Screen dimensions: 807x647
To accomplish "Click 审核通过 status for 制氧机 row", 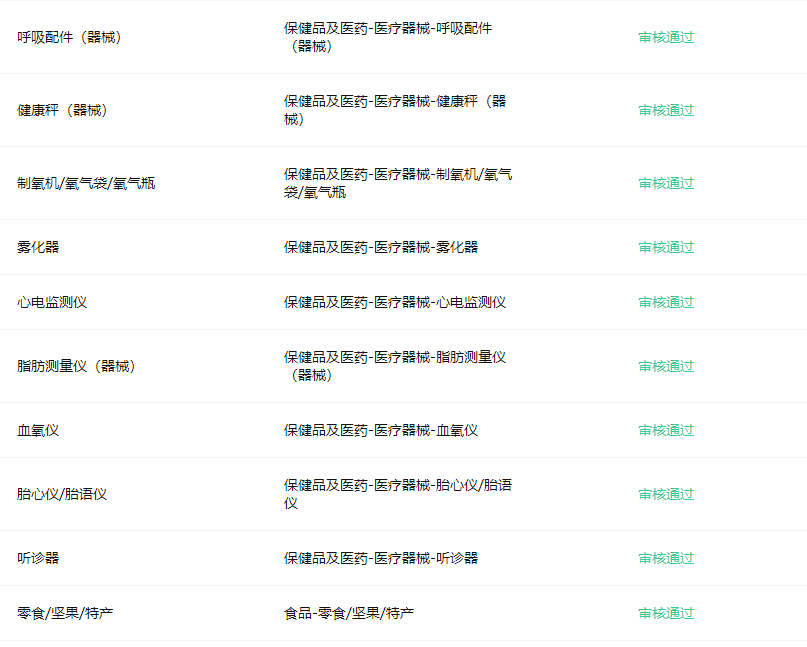I will (x=666, y=183).
